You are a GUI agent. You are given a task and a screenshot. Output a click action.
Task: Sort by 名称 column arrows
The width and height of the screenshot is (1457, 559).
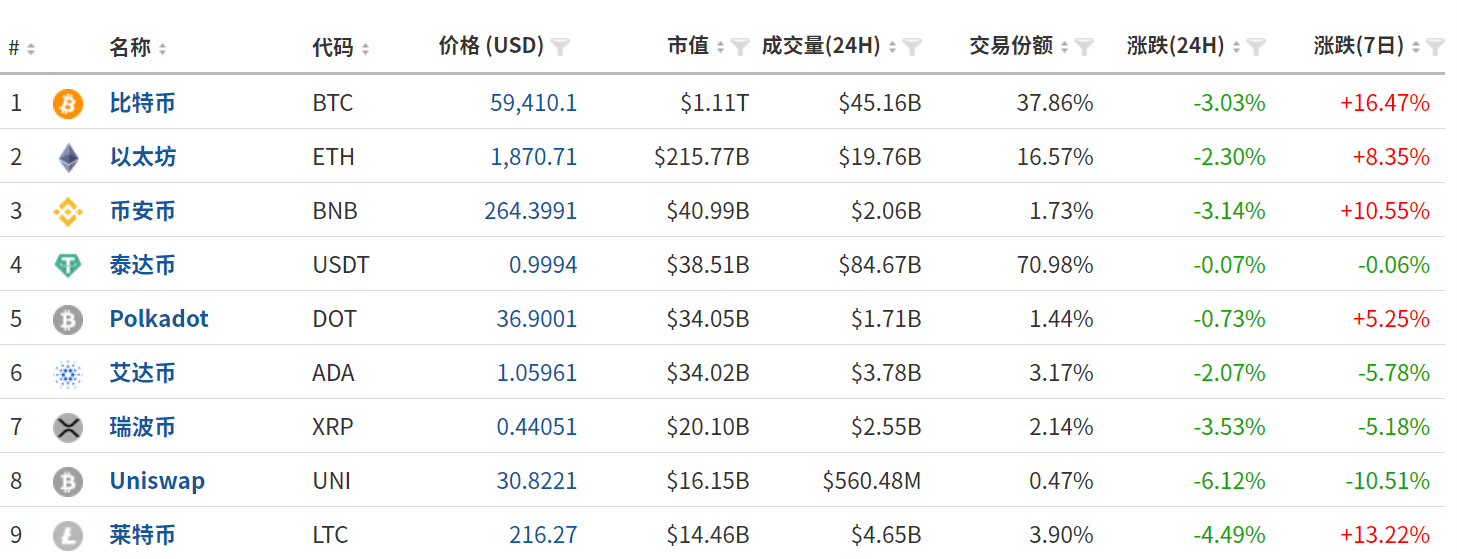coord(162,48)
